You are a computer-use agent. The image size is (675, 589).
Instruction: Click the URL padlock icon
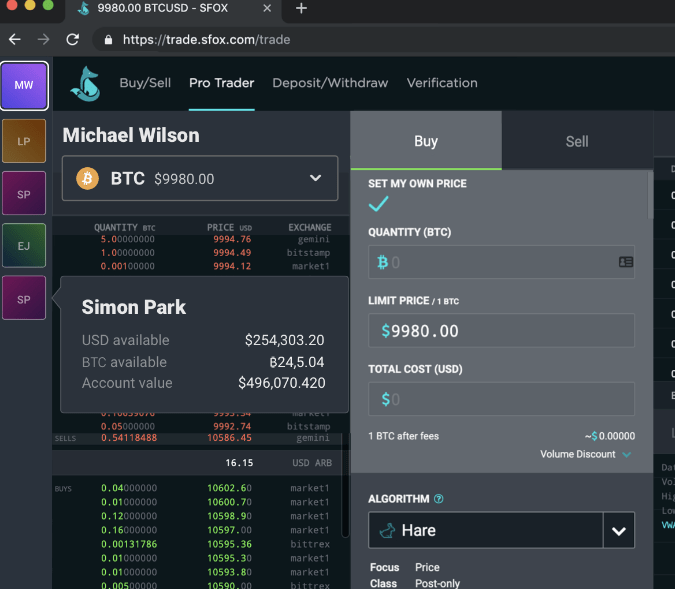click(x=108, y=40)
